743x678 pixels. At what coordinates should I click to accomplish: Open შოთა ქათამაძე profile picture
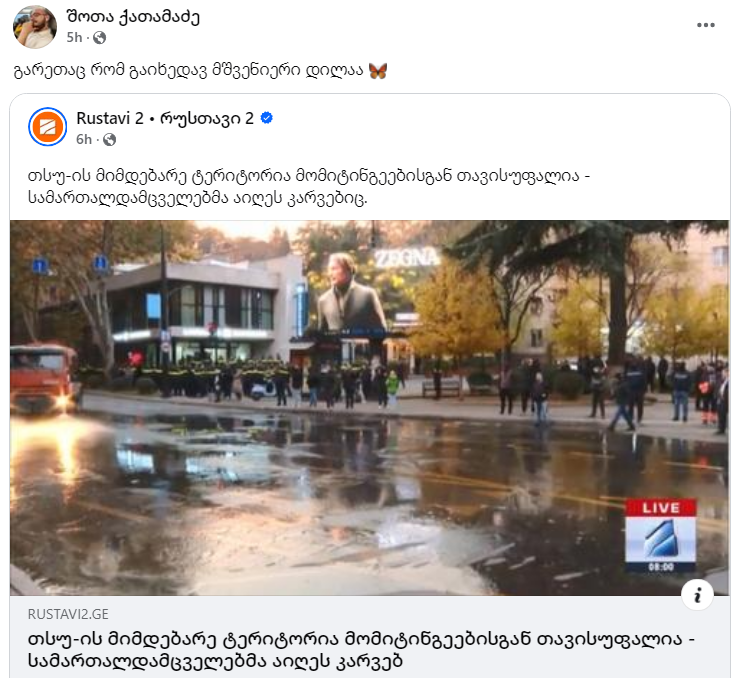34,27
